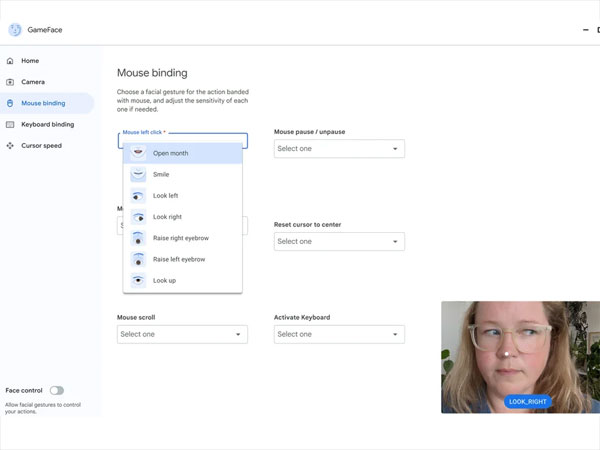
Task: Click the GameFace logo icon
Action: (x=15, y=30)
